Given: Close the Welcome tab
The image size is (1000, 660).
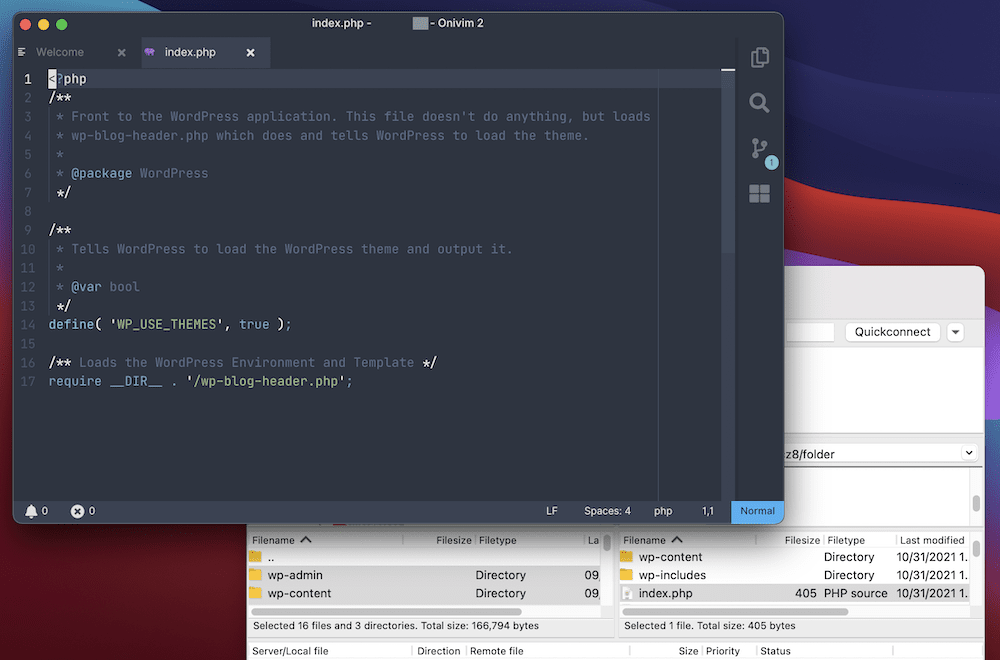Looking at the screenshot, I should tap(121, 53).
